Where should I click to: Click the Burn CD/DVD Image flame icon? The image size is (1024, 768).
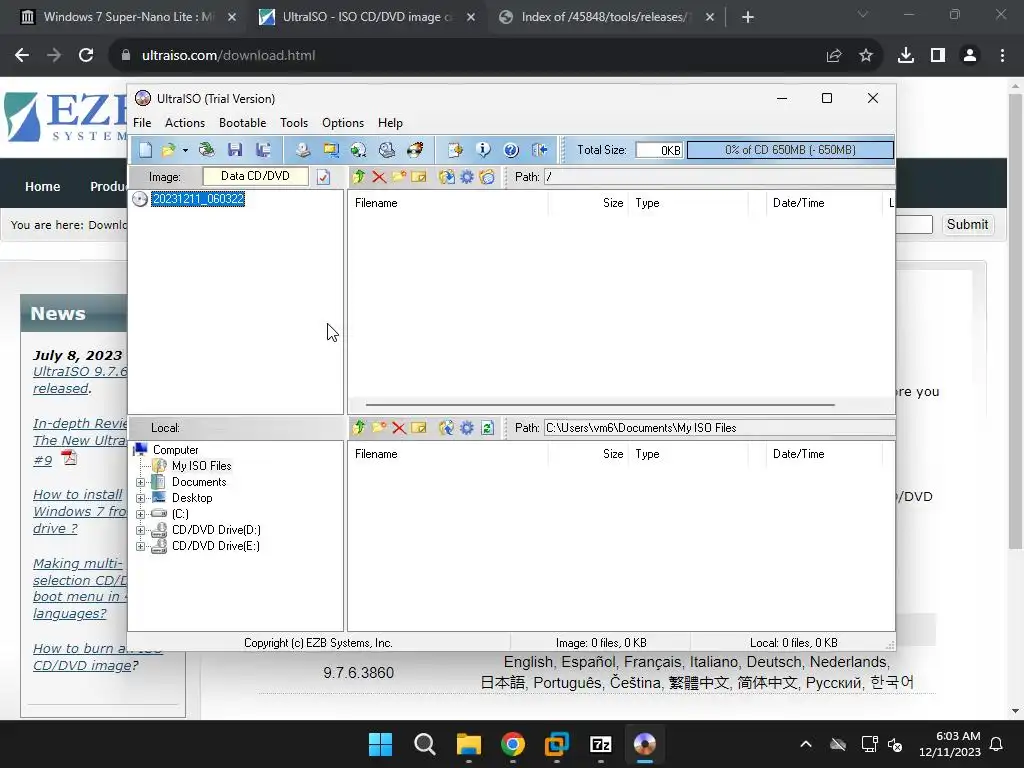coord(415,150)
